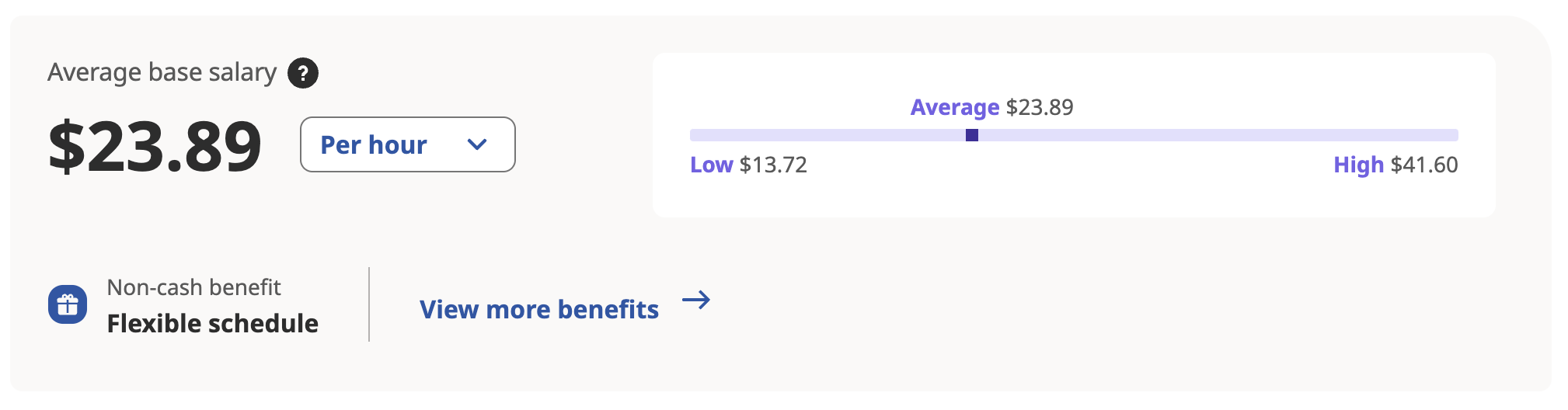
Task: Click the dark average marker on salary bar
Action: click(x=972, y=135)
